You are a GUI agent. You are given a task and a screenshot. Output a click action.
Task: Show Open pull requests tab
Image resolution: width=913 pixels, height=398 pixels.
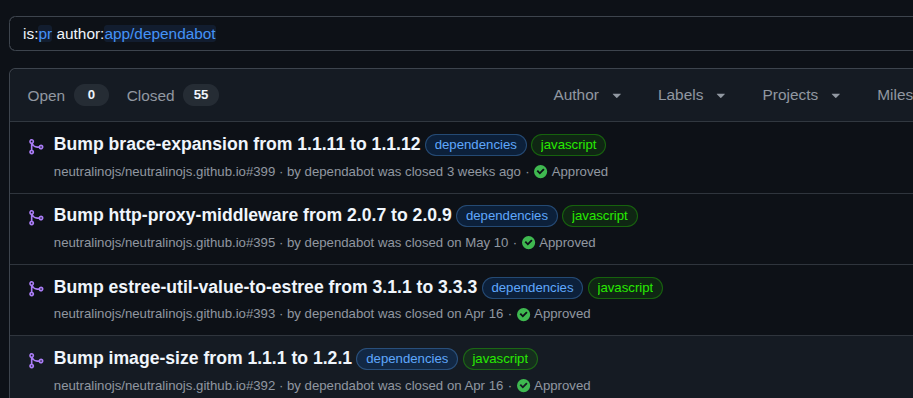coord(68,95)
